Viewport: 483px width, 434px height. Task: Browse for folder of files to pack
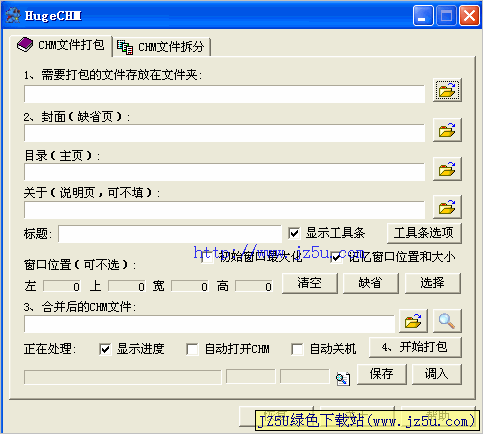click(447, 90)
